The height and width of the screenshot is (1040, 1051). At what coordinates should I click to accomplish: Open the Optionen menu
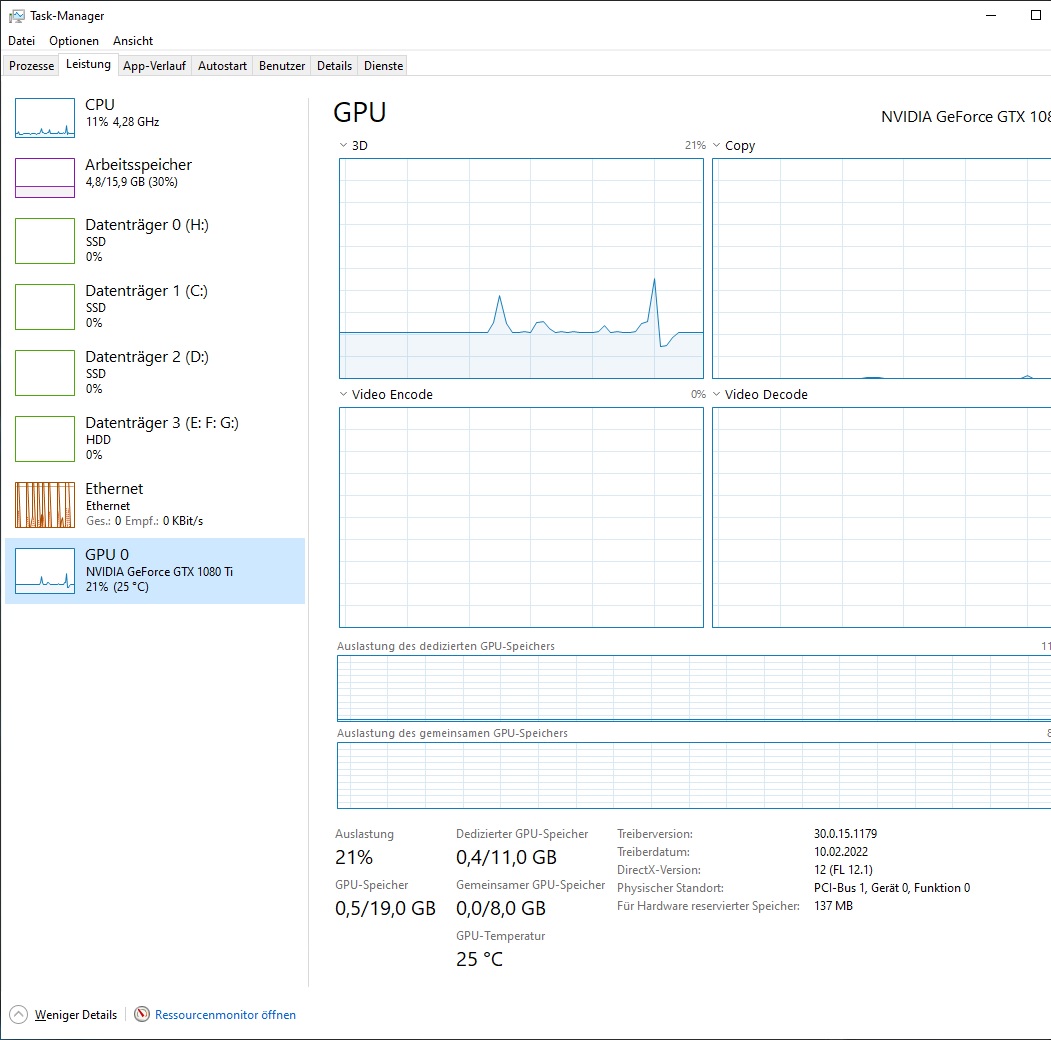click(74, 41)
